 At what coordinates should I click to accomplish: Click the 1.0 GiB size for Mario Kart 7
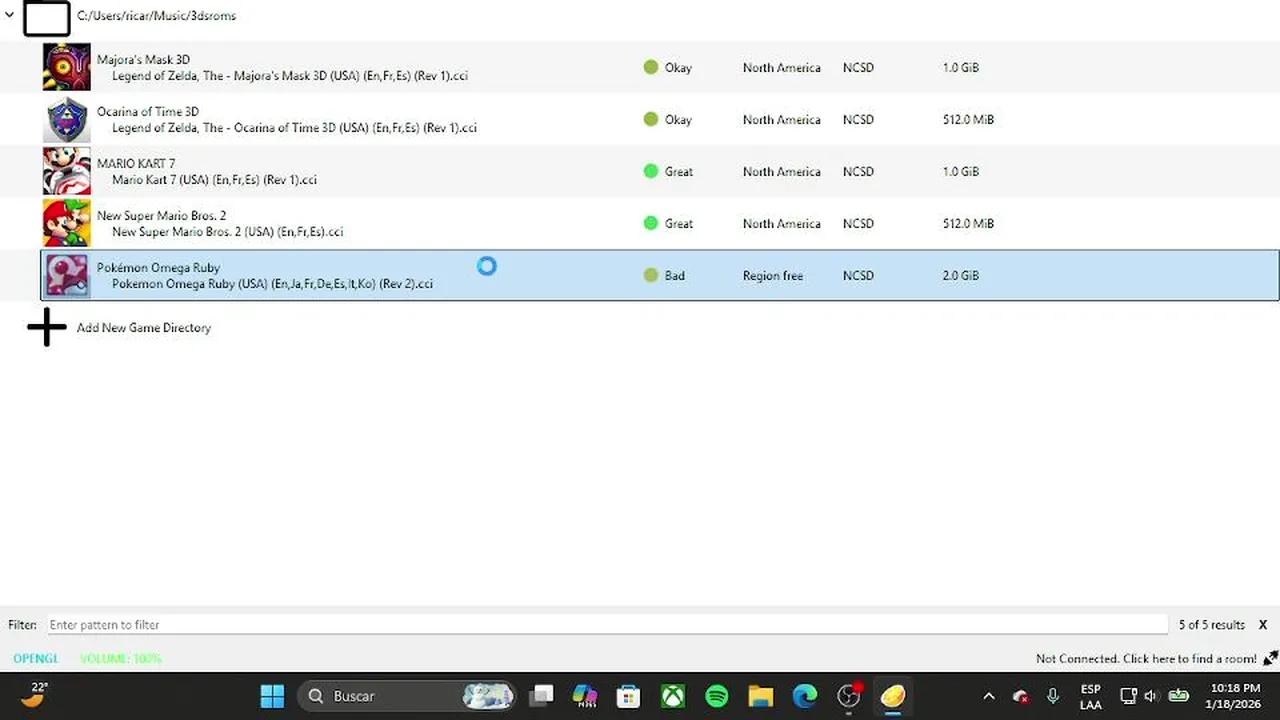pos(960,172)
